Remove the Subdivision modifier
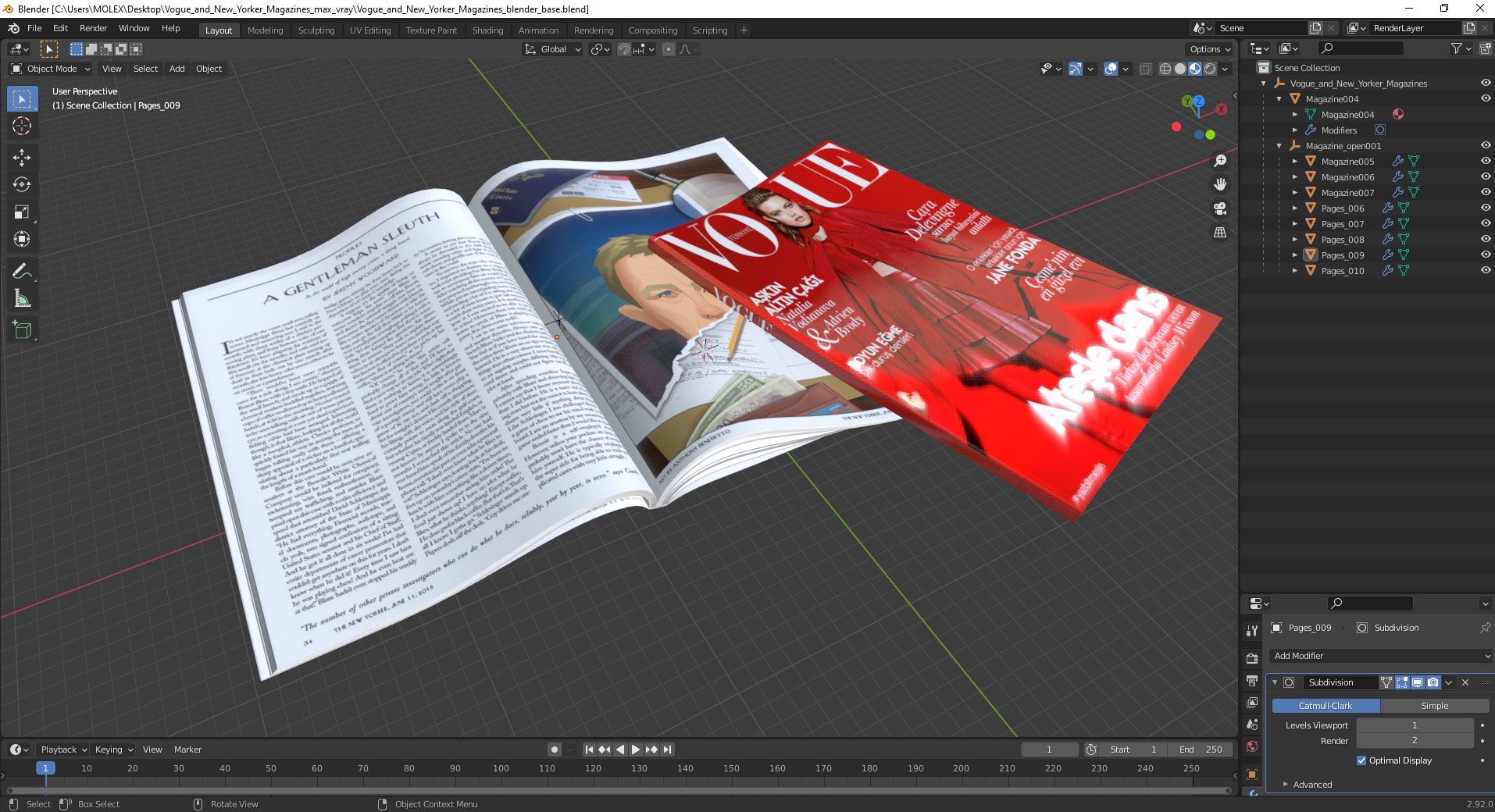This screenshot has width=1495, height=812. (x=1465, y=682)
